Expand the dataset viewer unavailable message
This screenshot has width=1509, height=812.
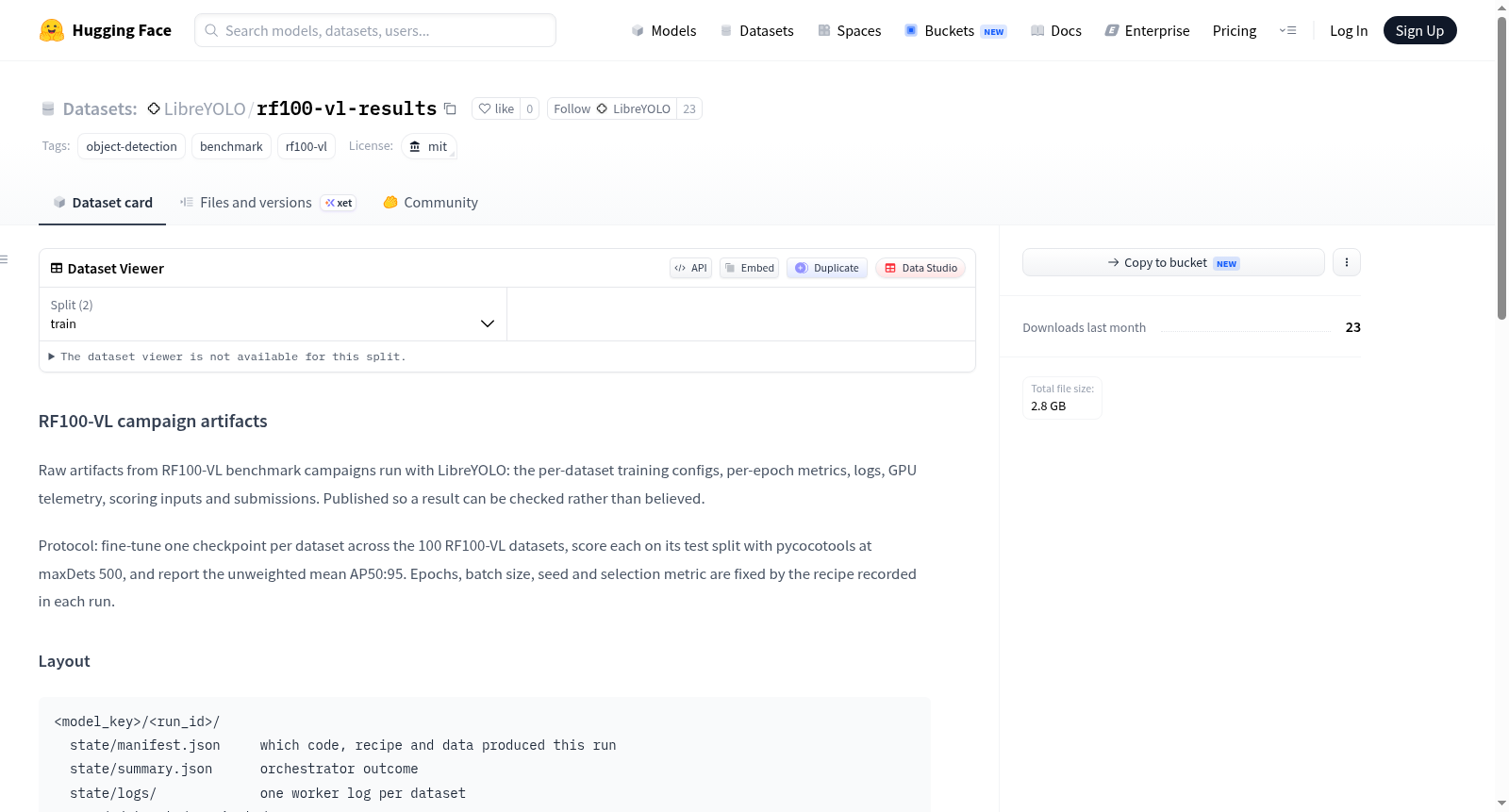227,356
